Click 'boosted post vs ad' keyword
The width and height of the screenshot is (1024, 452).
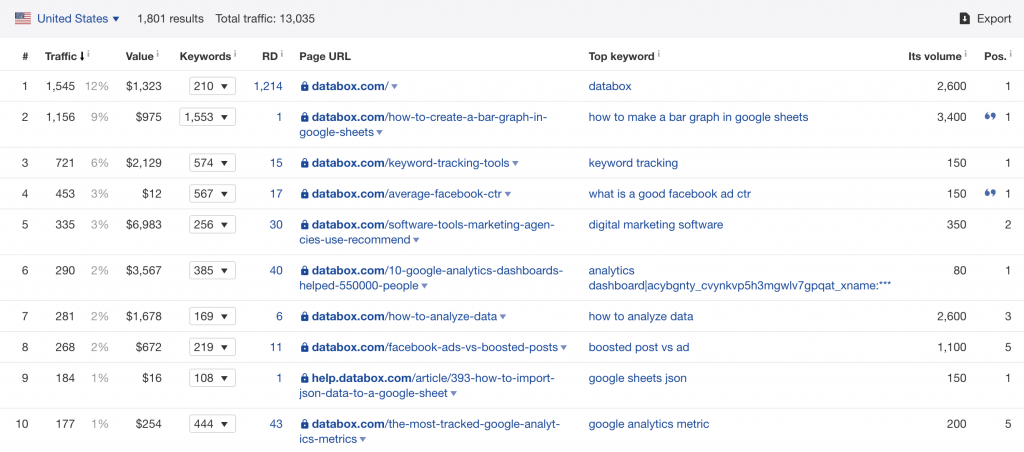coord(639,347)
